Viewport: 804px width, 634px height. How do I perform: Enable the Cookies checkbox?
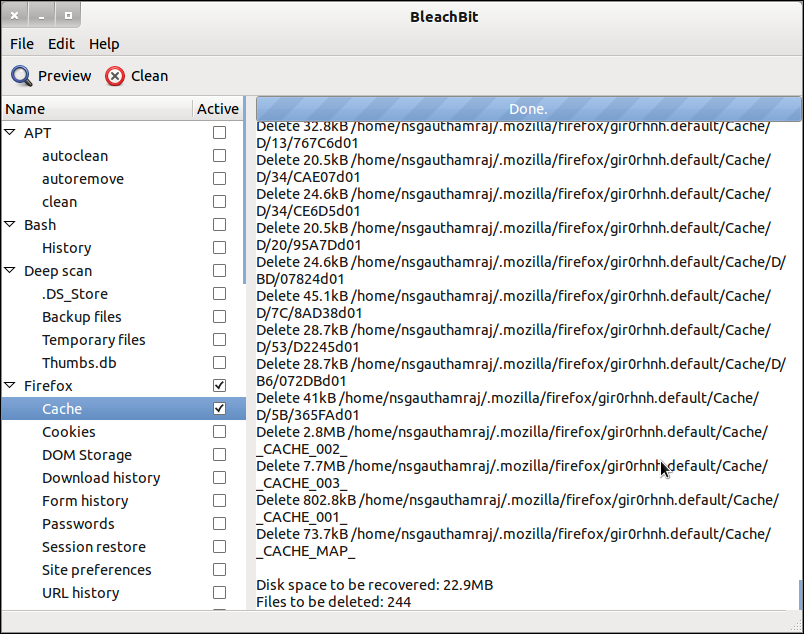point(219,431)
